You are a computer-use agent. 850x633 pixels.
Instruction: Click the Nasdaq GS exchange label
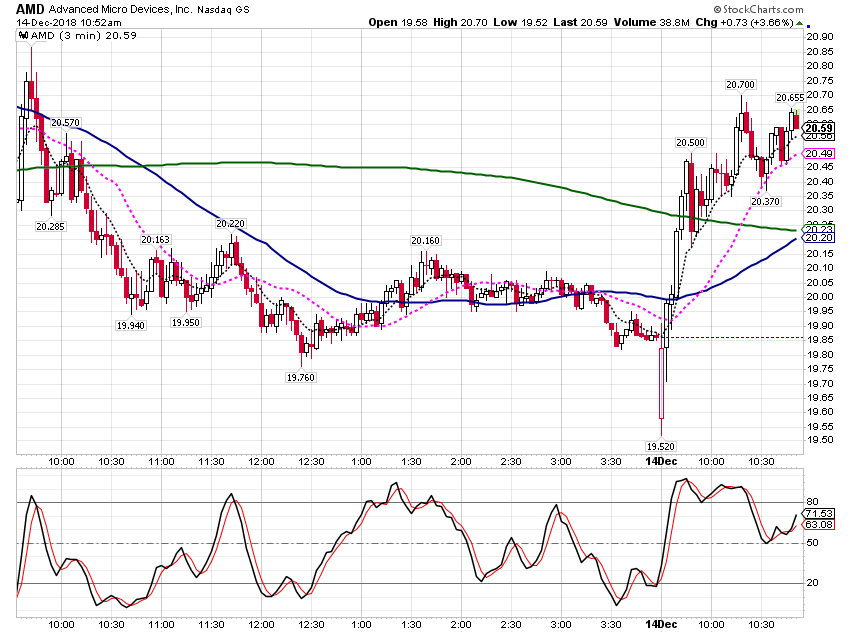[223, 10]
